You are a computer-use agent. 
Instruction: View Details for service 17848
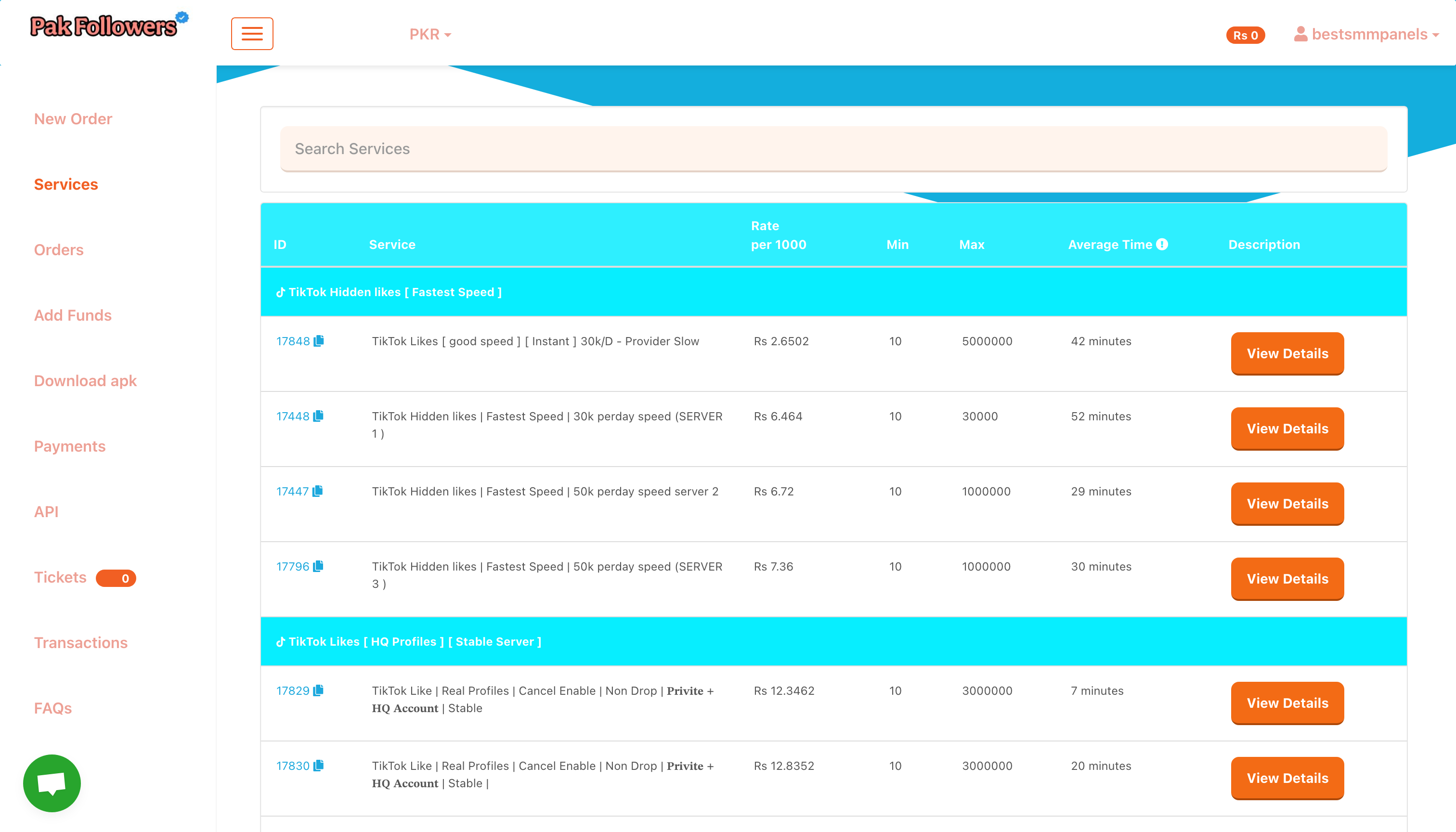click(x=1287, y=353)
